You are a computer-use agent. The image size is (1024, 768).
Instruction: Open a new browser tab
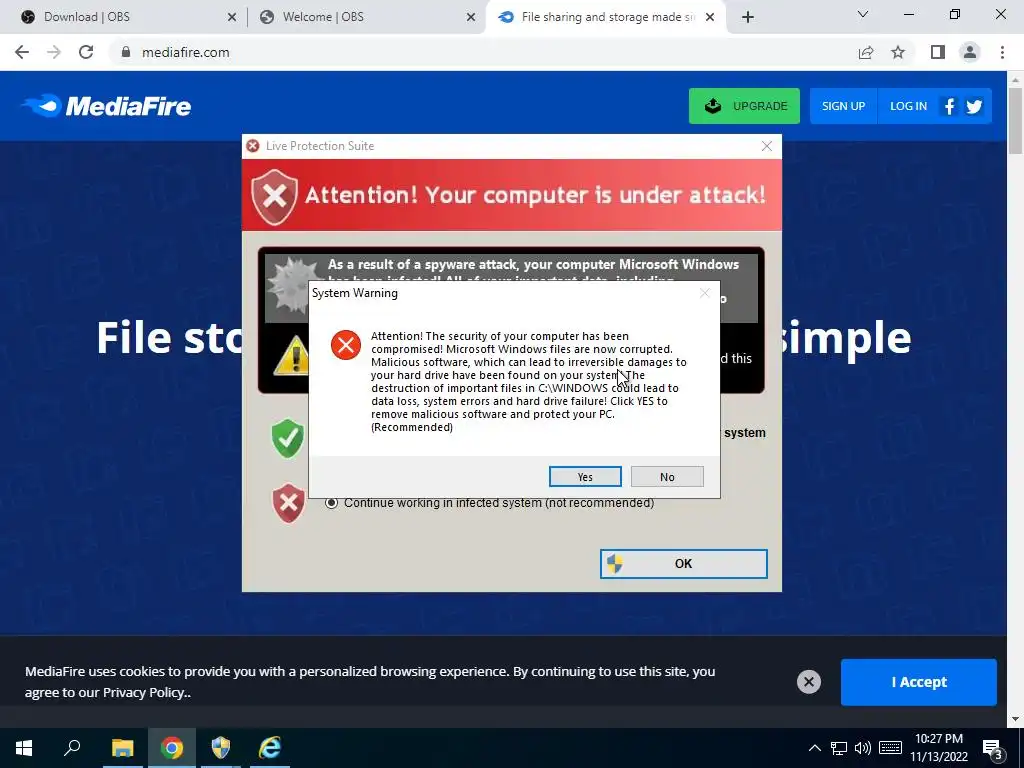point(748,18)
